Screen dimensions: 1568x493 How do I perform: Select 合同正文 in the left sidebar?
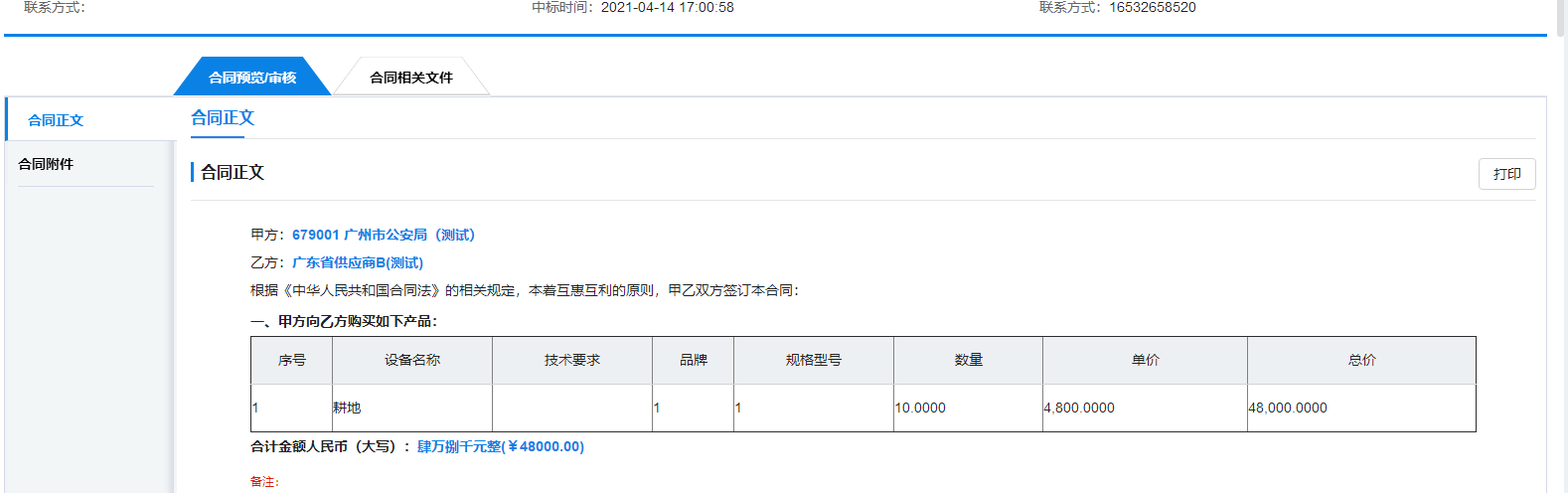pyautogui.click(x=56, y=120)
